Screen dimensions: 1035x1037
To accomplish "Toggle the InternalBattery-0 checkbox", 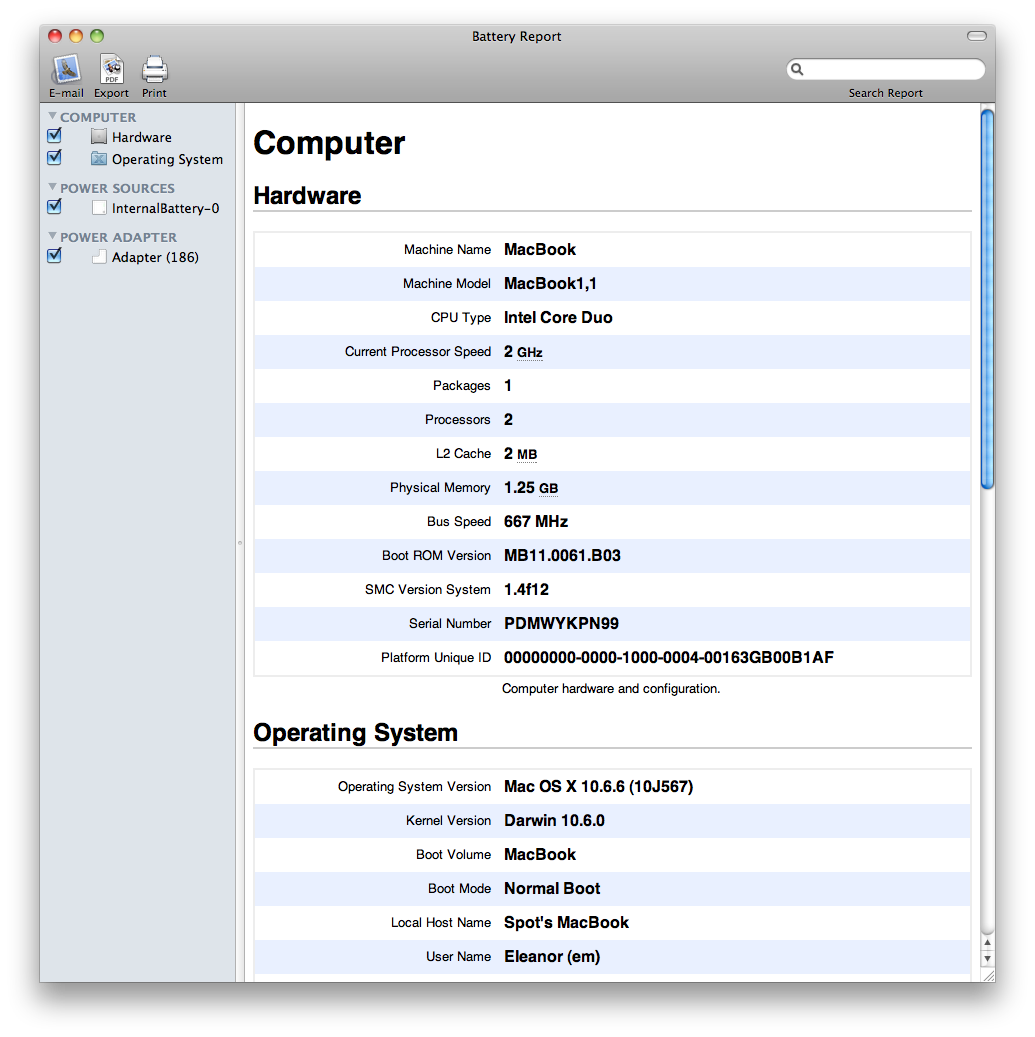I will pyautogui.click(x=55, y=206).
